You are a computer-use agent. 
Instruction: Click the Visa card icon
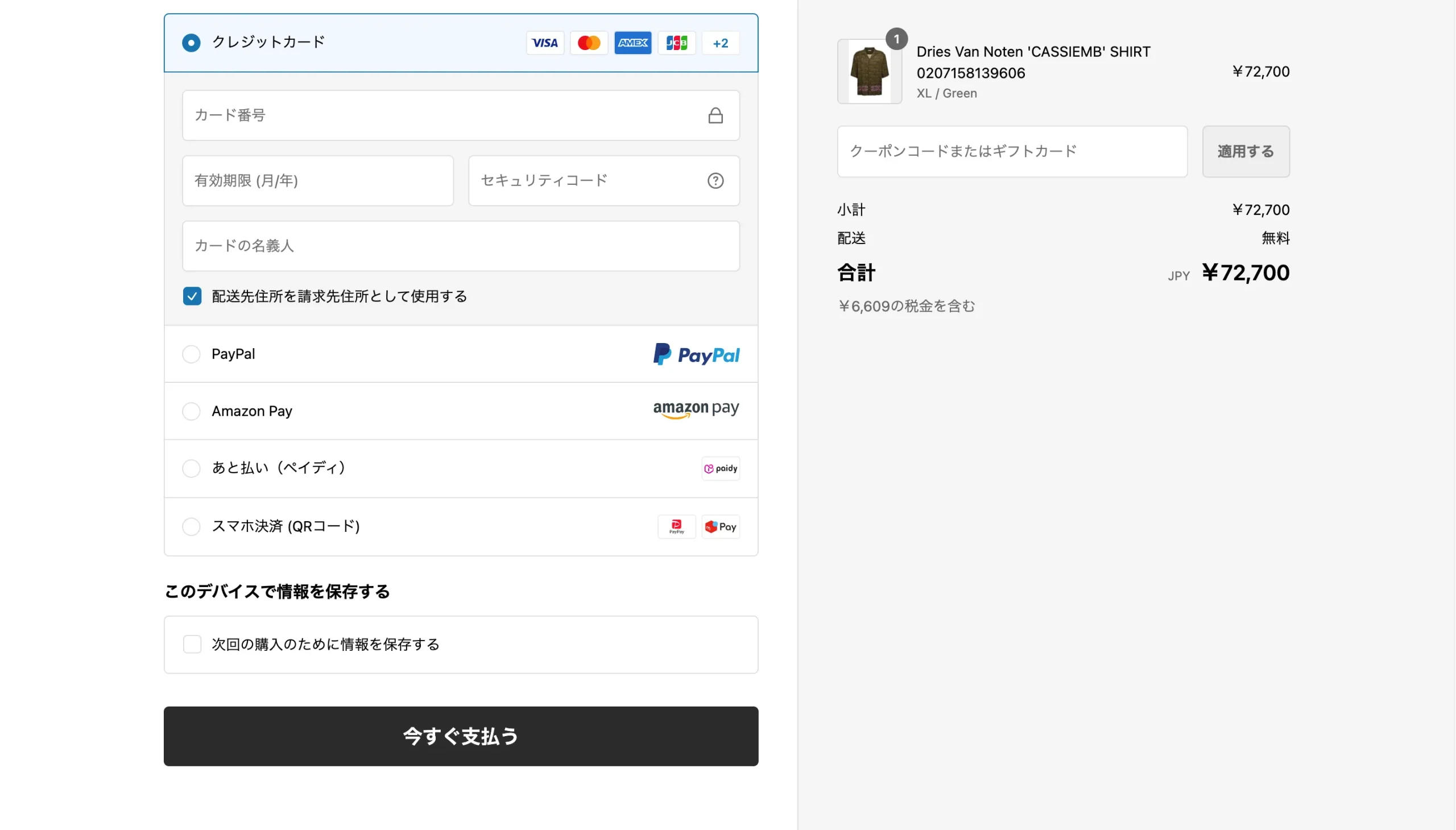click(x=545, y=43)
